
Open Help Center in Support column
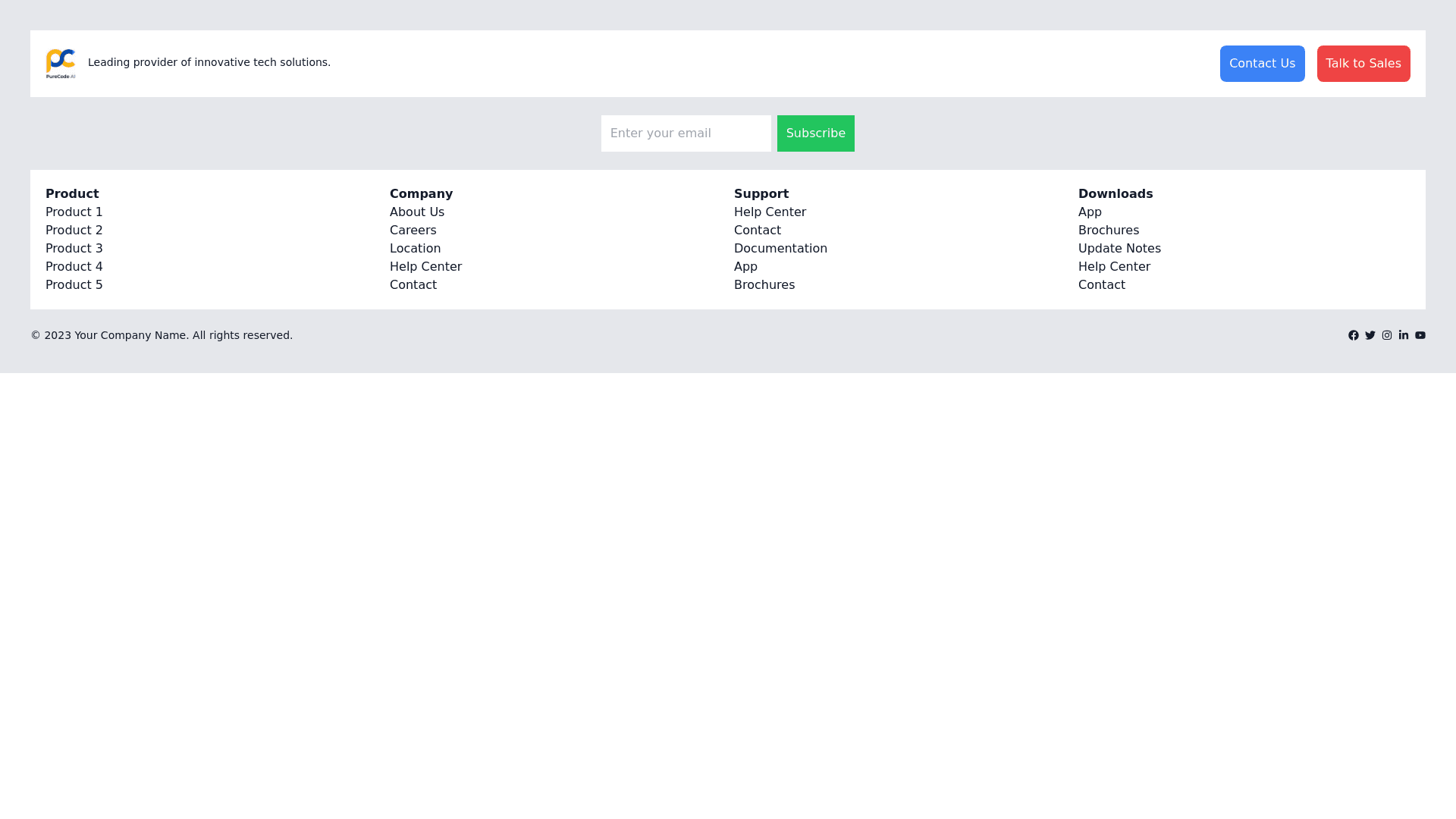tap(770, 212)
